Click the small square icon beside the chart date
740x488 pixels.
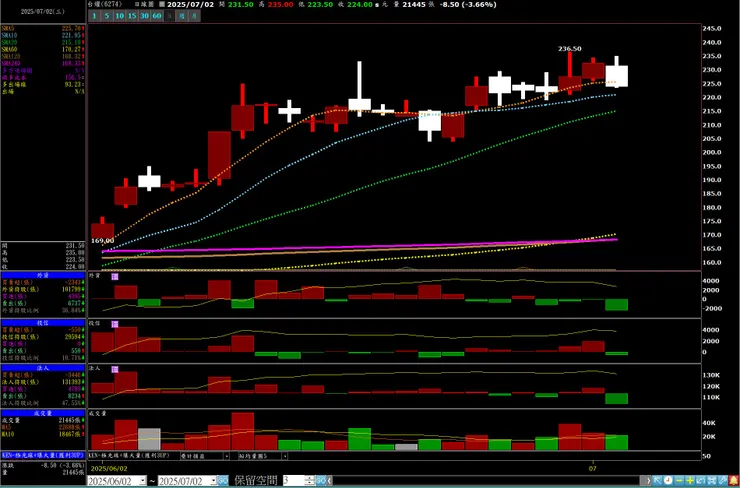click(x=162, y=4)
